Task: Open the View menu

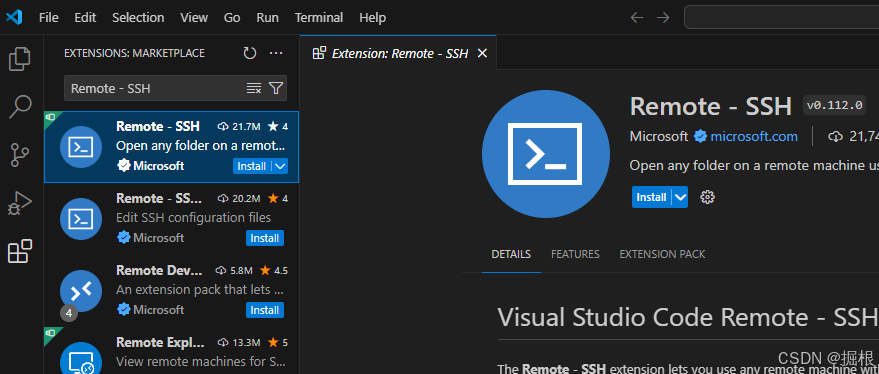Action: [x=194, y=17]
